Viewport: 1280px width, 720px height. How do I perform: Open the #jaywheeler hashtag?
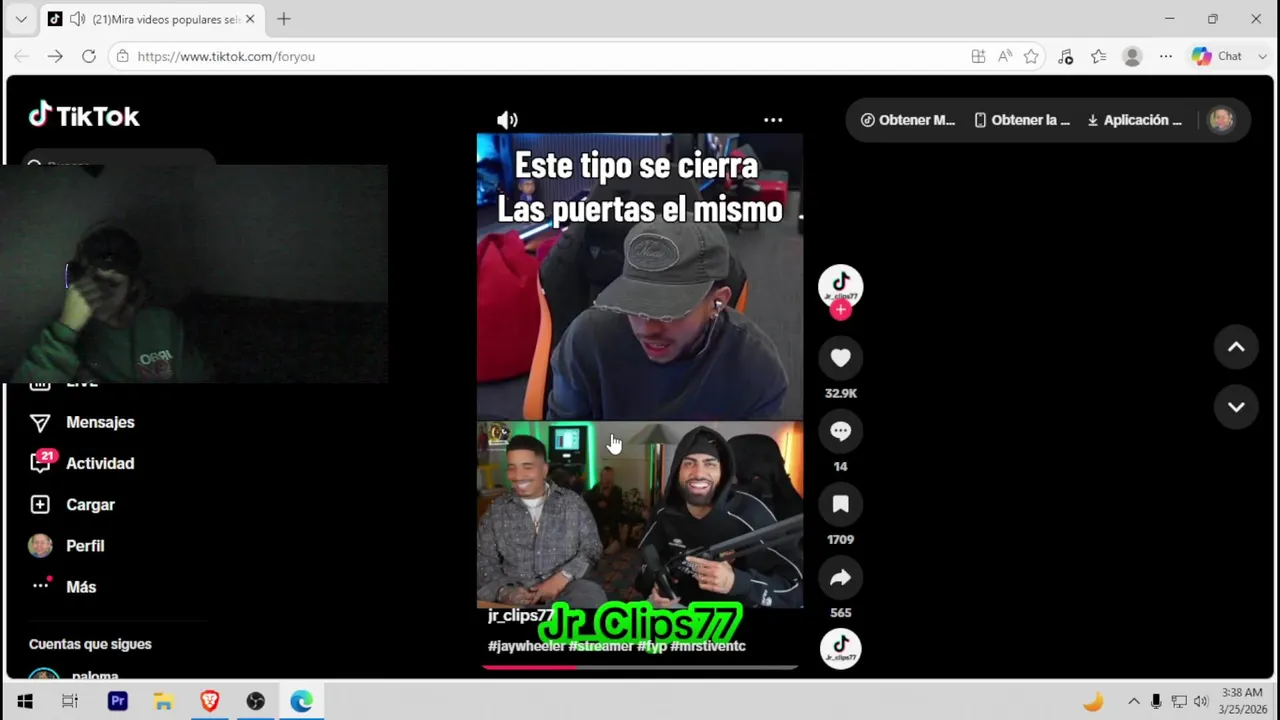(526, 646)
